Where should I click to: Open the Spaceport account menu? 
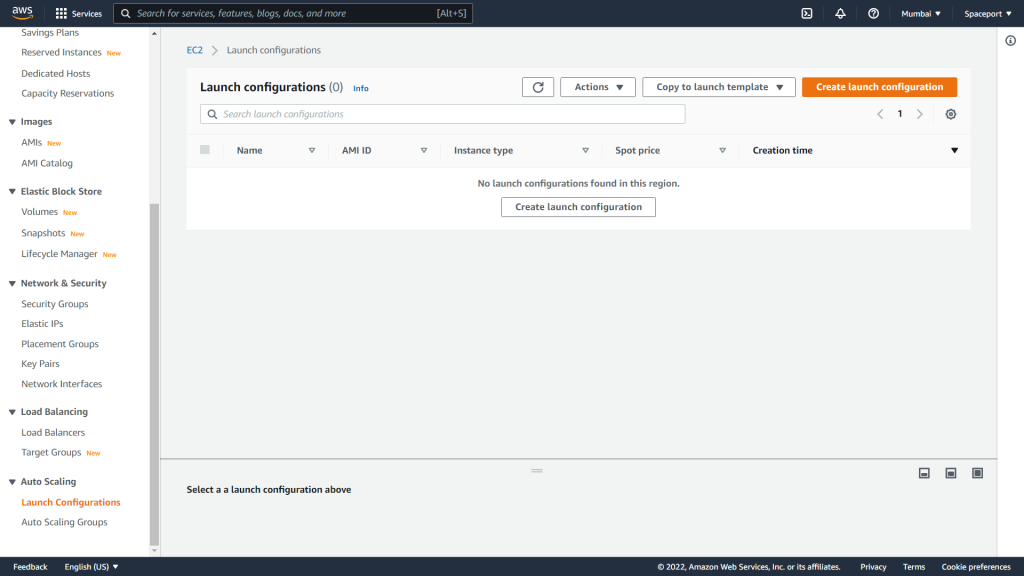pos(987,13)
